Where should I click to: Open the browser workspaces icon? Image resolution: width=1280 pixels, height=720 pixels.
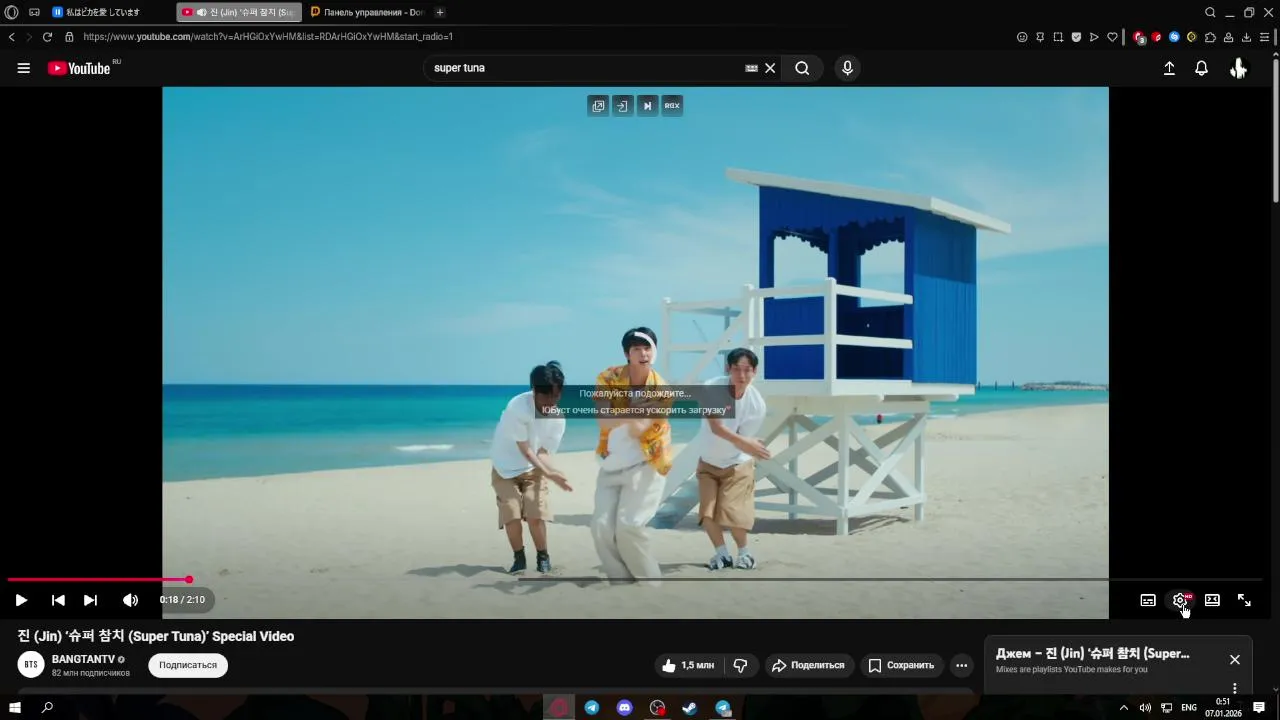click(x=34, y=12)
